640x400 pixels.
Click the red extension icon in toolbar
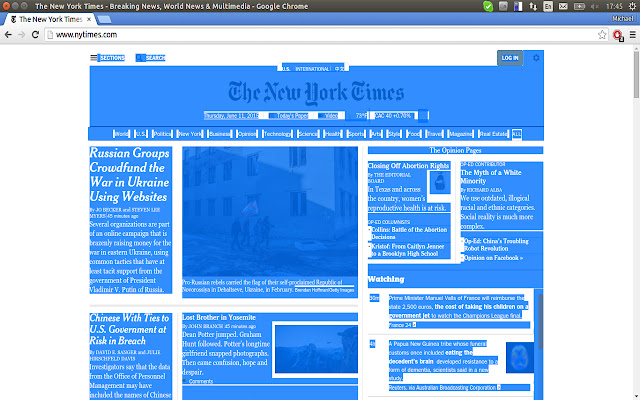pyautogui.click(x=616, y=35)
